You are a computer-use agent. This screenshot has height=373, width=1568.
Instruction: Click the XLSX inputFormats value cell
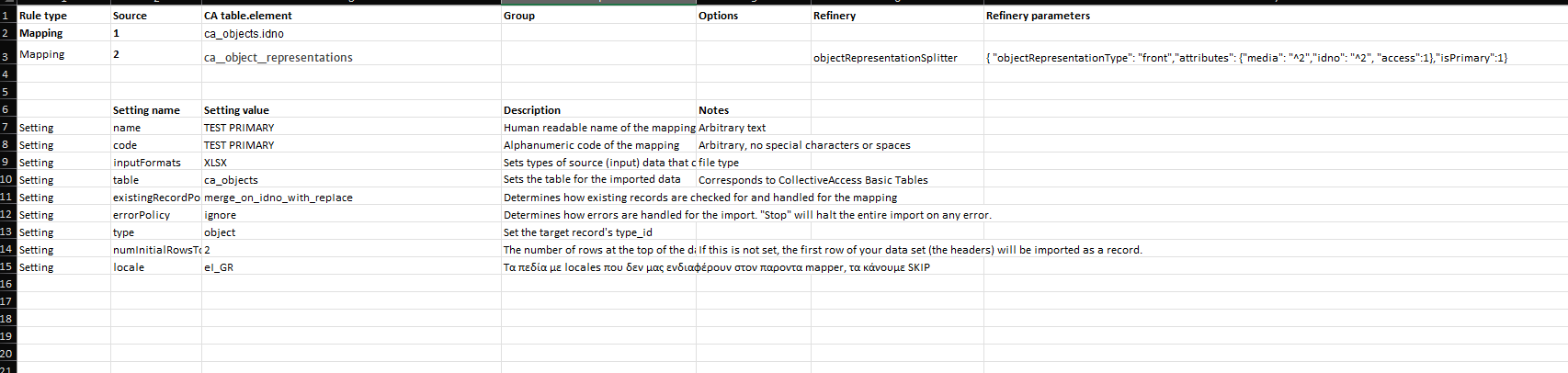[x=215, y=163]
